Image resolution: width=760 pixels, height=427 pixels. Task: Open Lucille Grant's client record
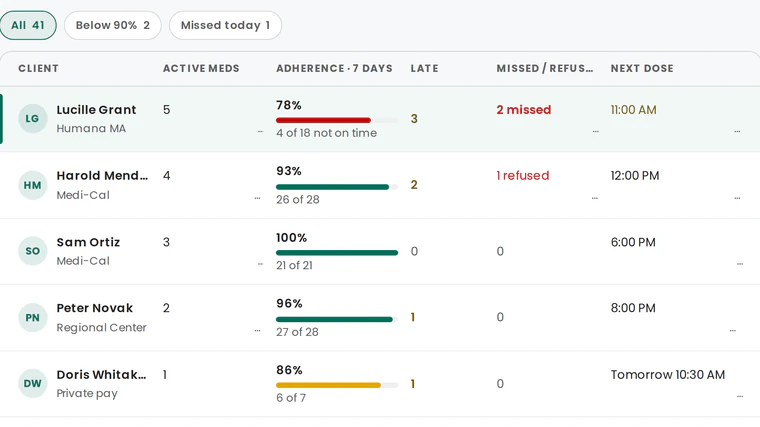(96, 110)
